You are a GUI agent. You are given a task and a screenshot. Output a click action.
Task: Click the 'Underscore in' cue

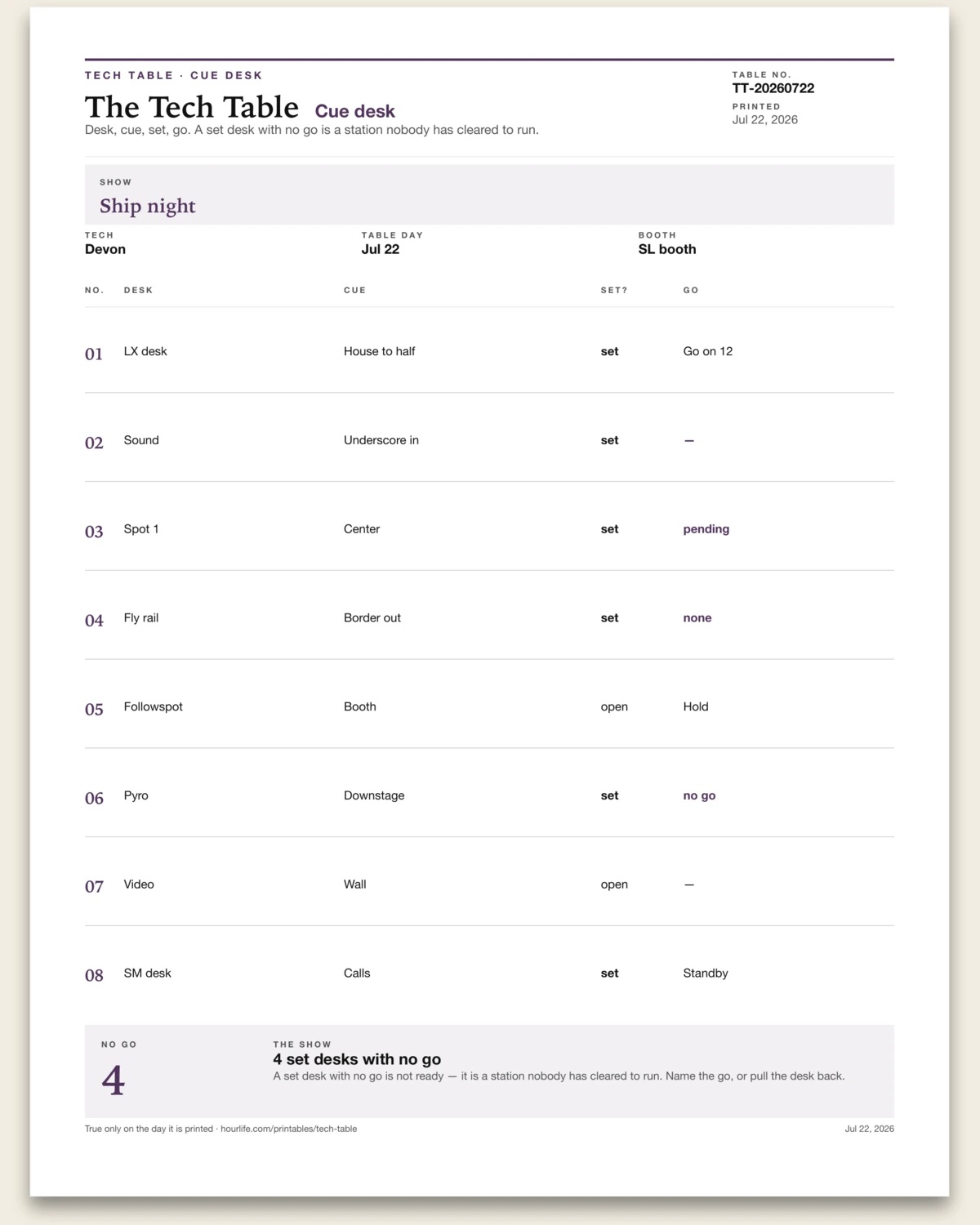tap(381, 440)
